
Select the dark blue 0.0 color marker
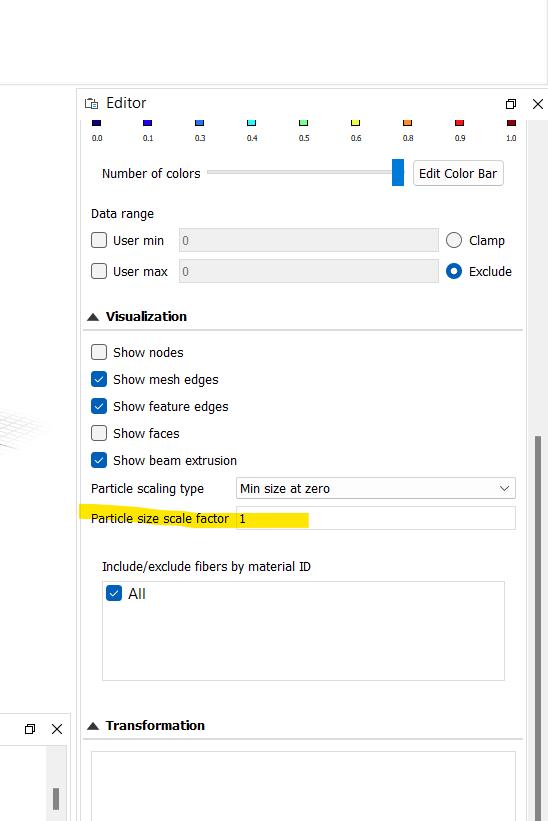click(x=96, y=123)
